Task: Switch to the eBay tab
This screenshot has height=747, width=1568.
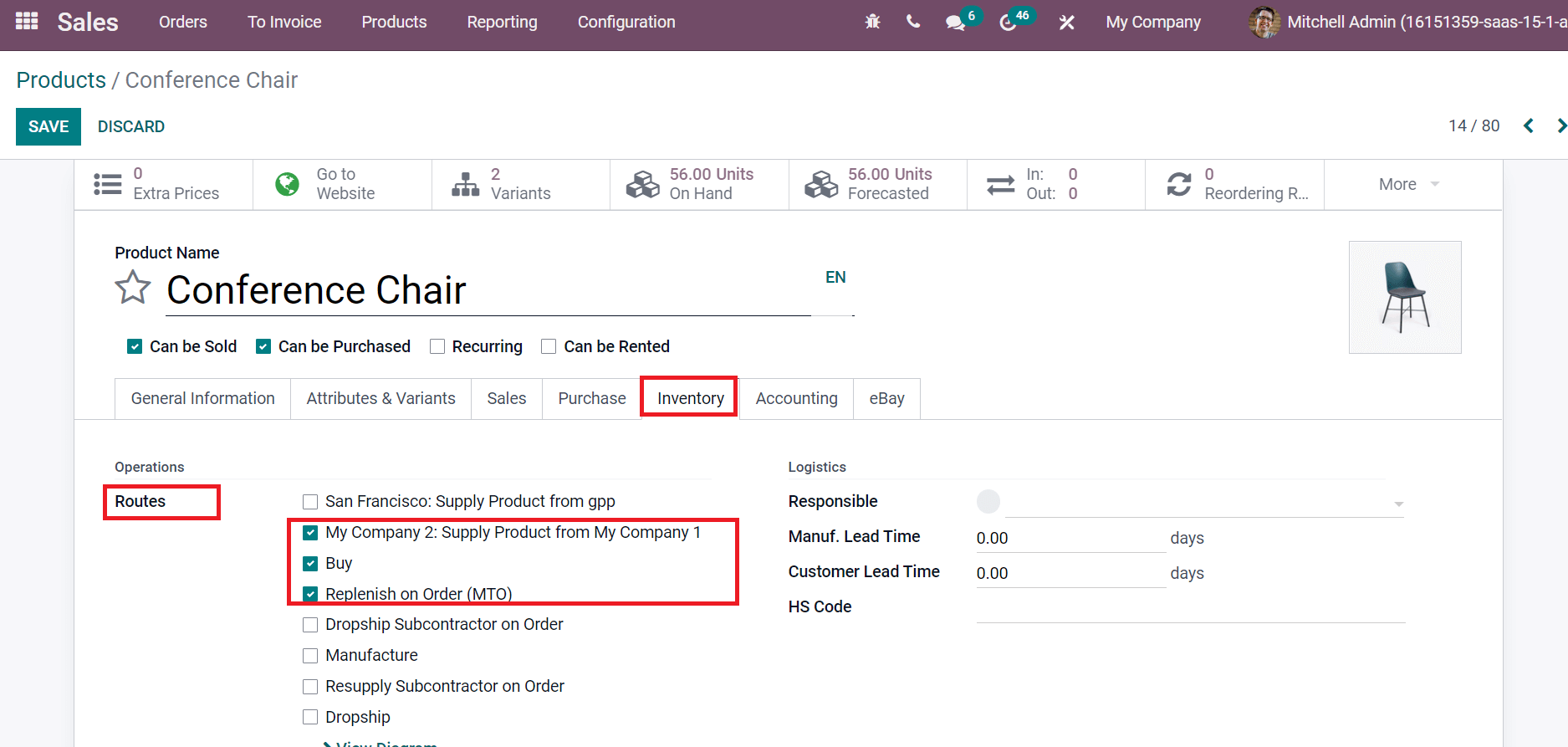Action: point(886,398)
